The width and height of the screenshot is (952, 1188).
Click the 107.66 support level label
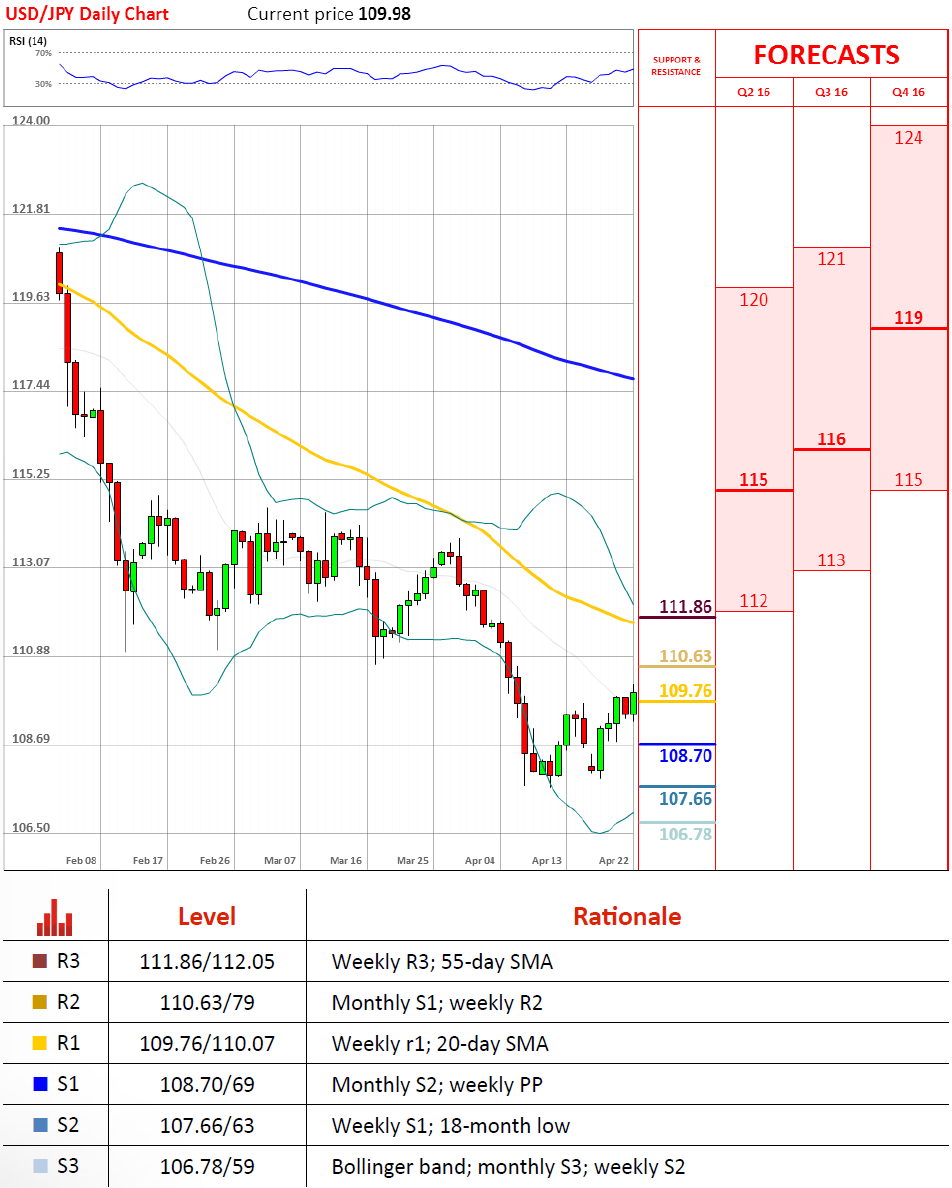685,799
